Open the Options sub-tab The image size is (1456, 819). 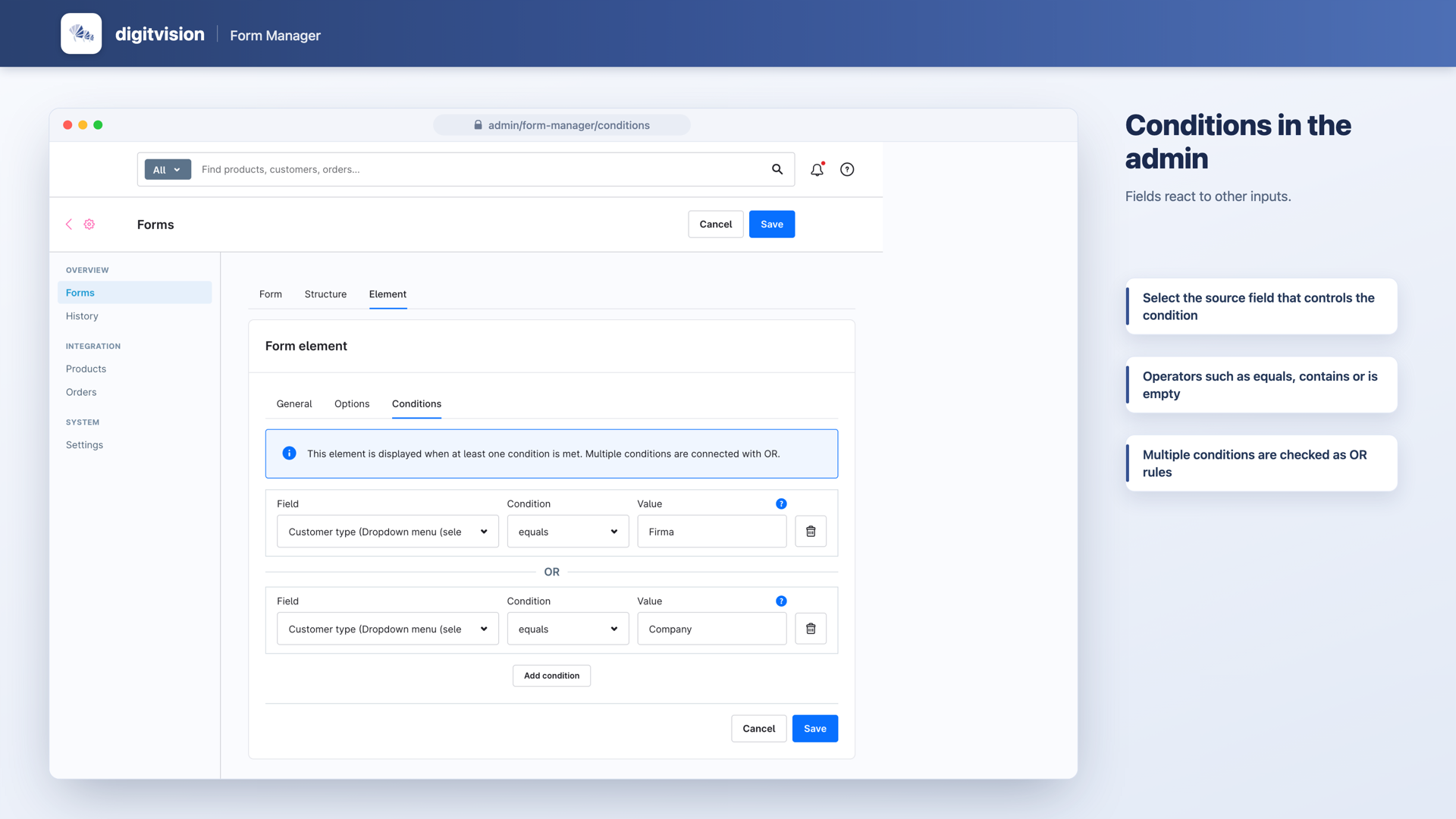[x=352, y=403]
